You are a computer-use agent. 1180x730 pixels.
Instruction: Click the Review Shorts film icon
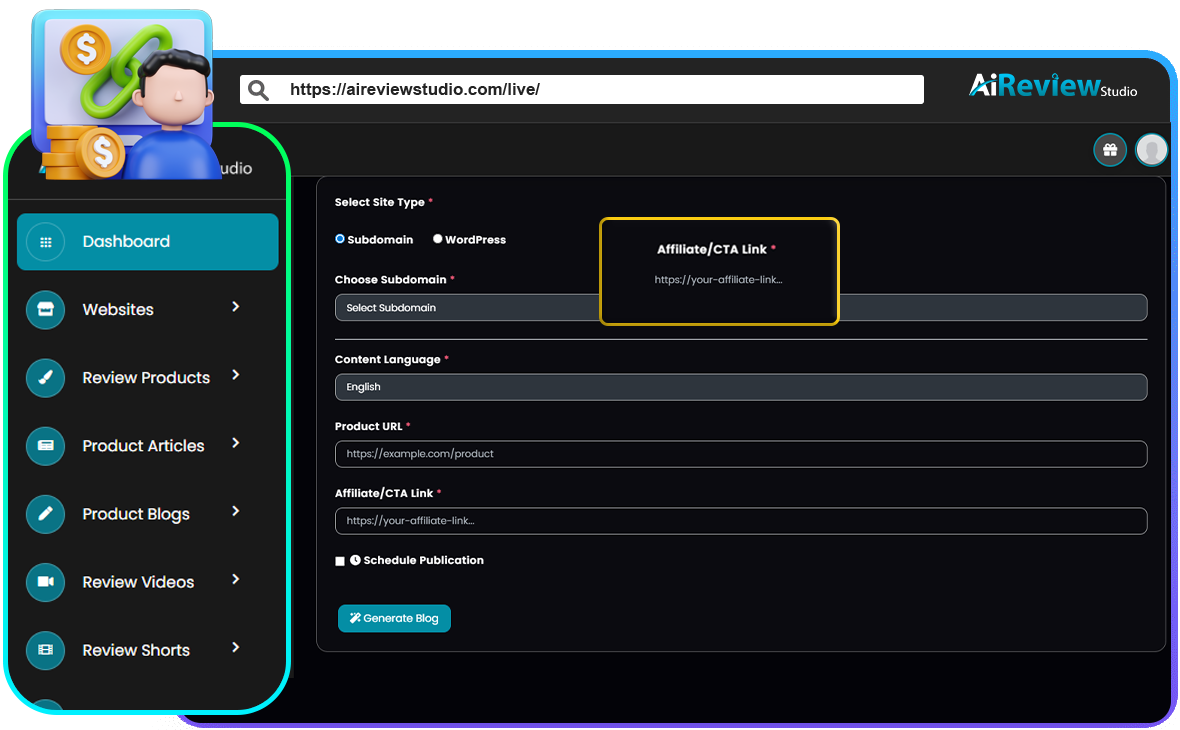[x=45, y=650]
